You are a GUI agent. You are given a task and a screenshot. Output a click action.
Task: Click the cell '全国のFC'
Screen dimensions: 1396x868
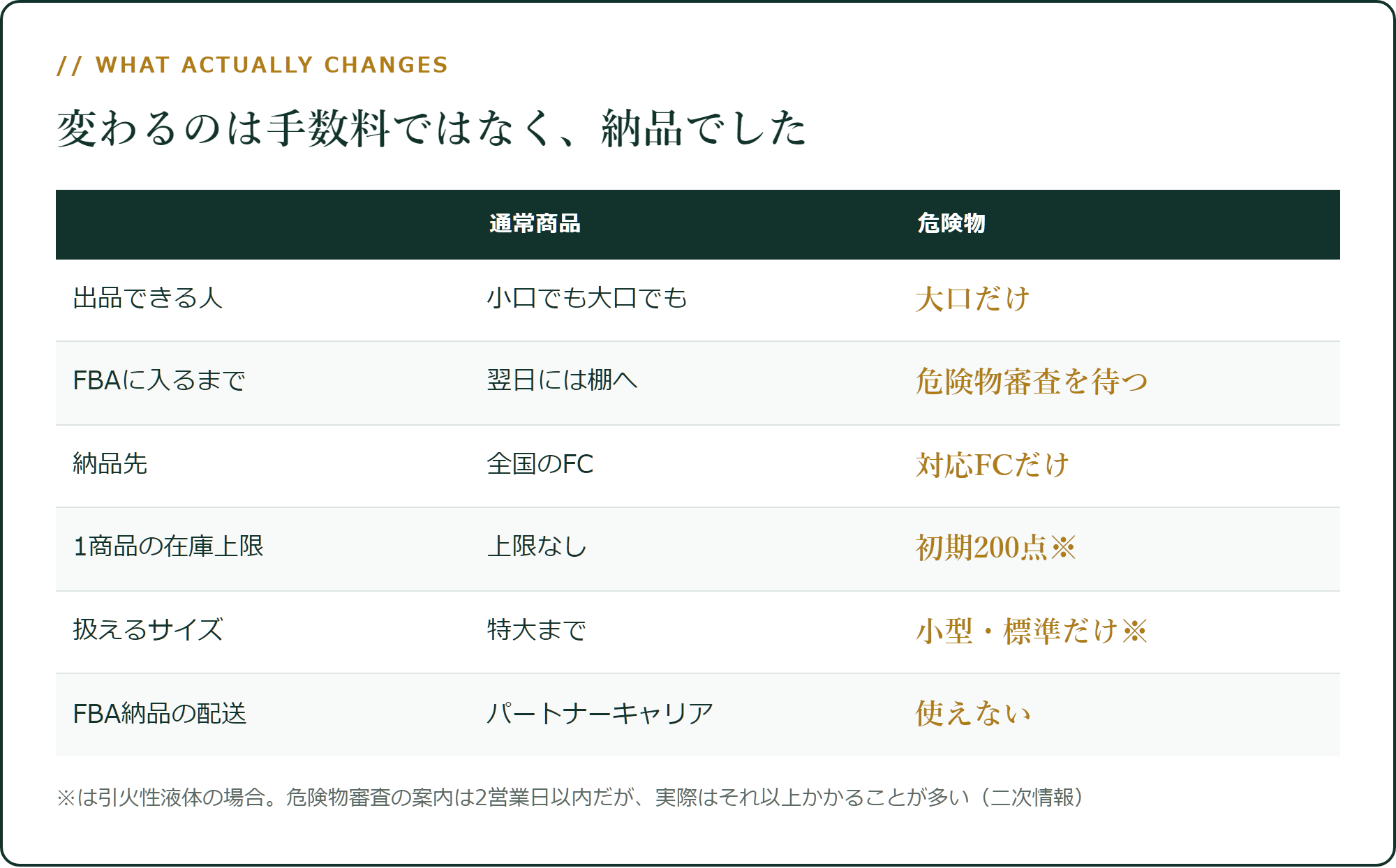pyautogui.click(x=540, y=463)
